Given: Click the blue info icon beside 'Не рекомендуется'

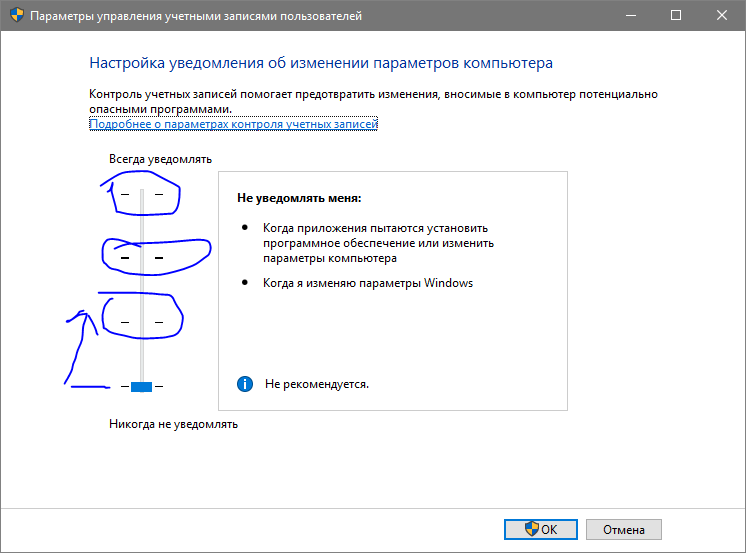Looking at the screenshot, I should tap(244, 384).
